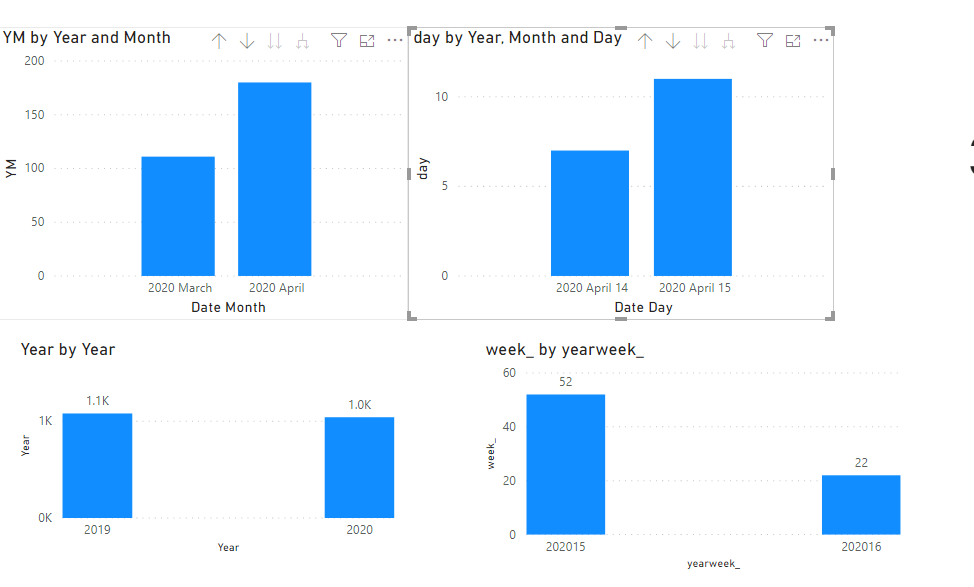974x587 pixels.
Task: Drill up on day by Year, Month and Day chart
Action: (645, 41)
